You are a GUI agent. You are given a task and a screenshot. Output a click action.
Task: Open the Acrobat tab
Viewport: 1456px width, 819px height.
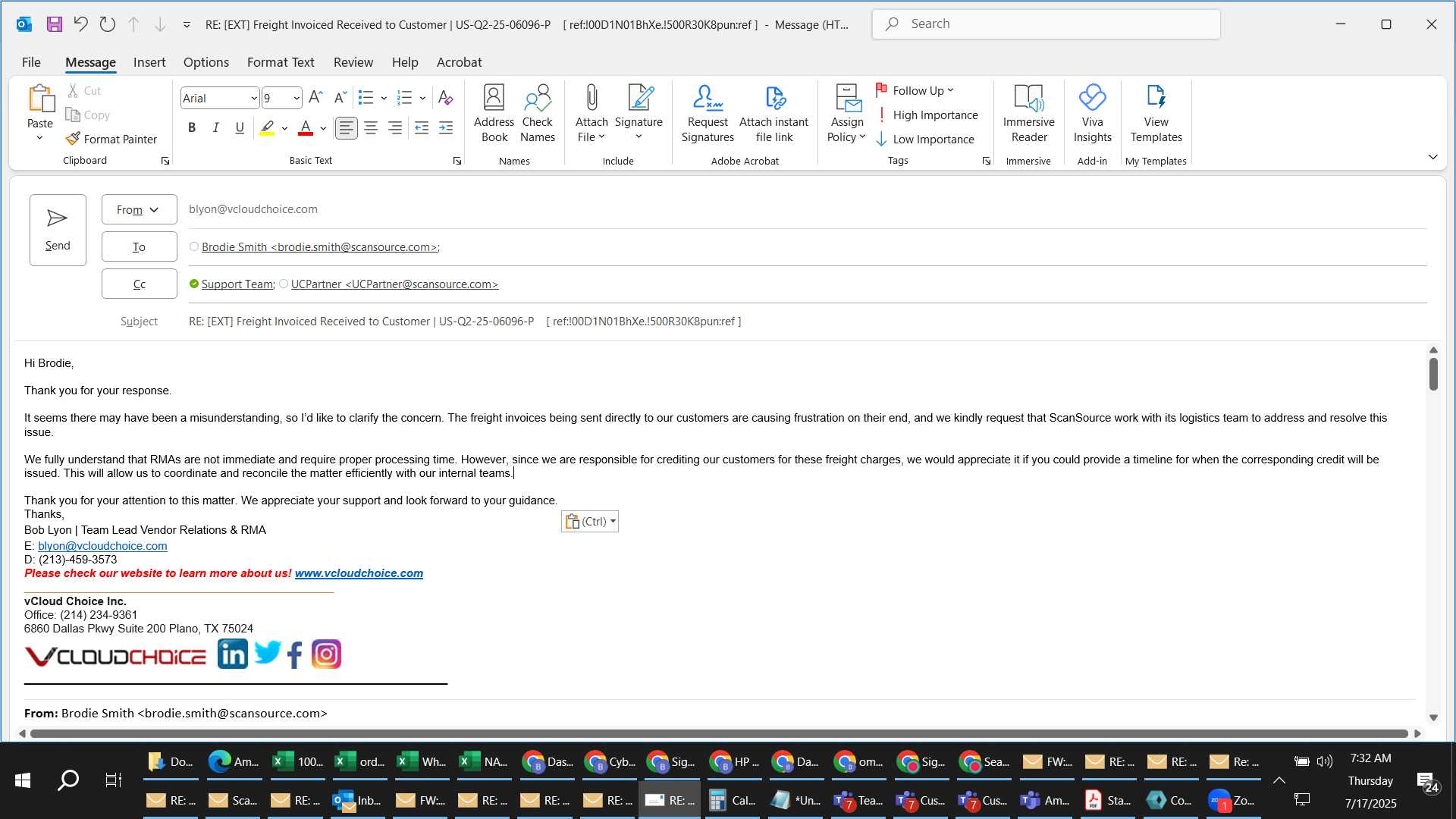[x=459, y=62]
